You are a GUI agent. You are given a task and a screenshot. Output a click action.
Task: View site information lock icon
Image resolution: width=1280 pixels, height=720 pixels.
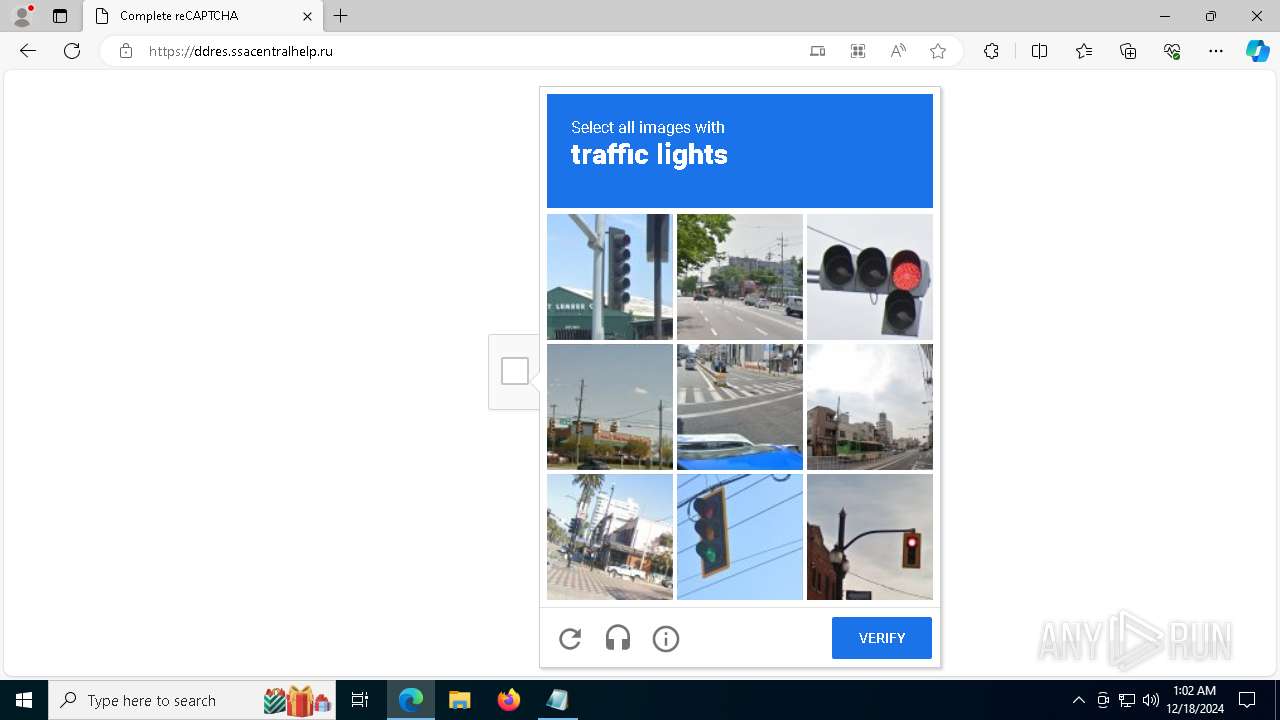[x=126, y=51]
